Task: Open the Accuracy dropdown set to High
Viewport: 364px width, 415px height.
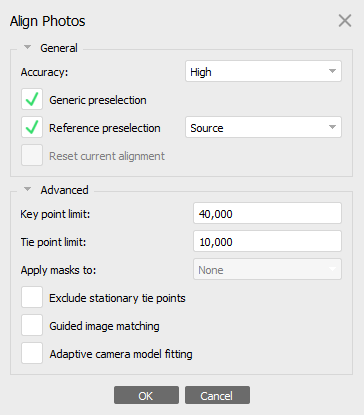Action: click(x=263, y=71)
